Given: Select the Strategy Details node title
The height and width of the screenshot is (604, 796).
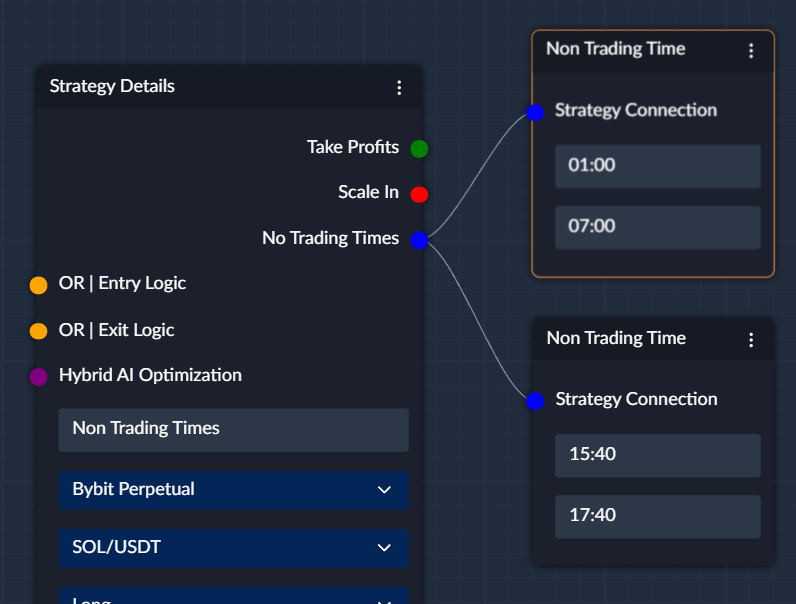Looking at the screenshot, I should 112,86.
